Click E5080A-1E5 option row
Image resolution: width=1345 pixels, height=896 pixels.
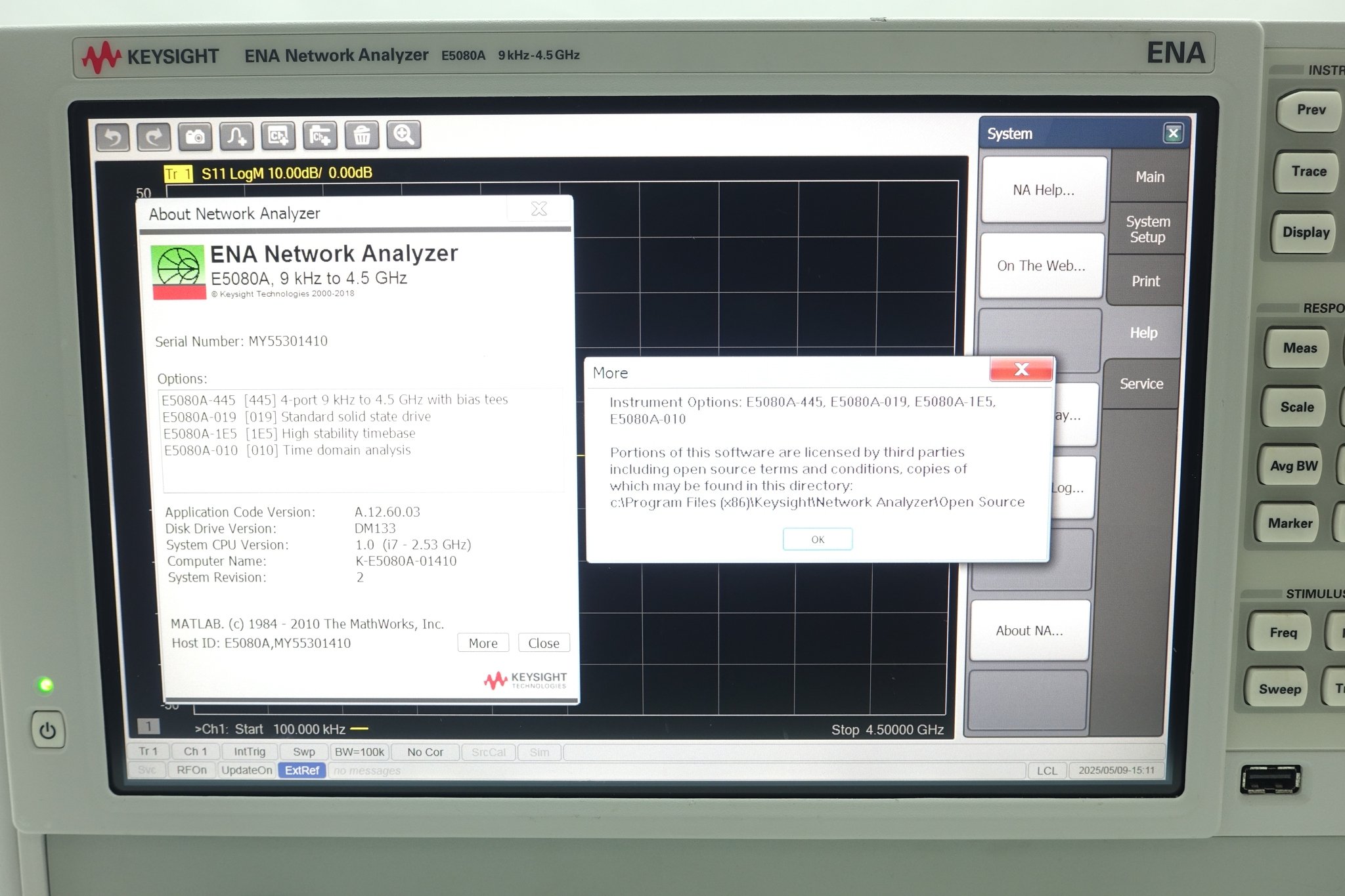289,434
